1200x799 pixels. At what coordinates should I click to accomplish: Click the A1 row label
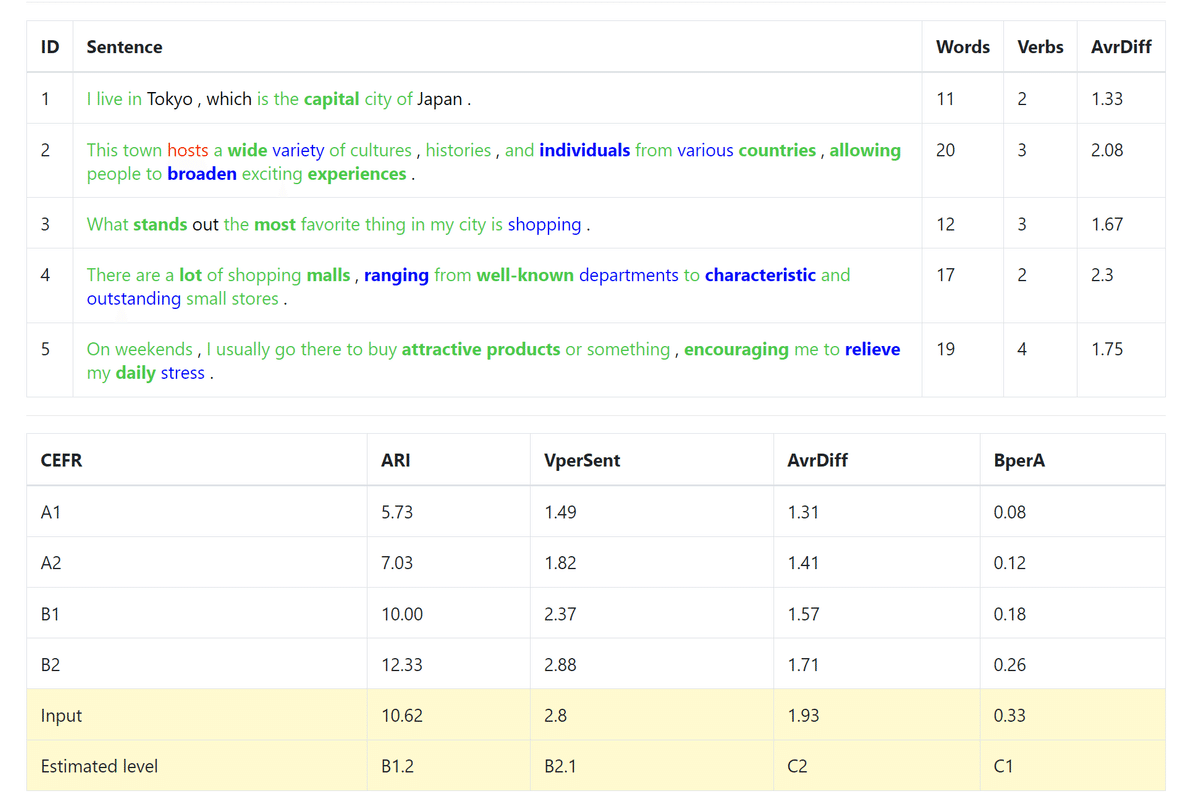click(x=51, y=512)
